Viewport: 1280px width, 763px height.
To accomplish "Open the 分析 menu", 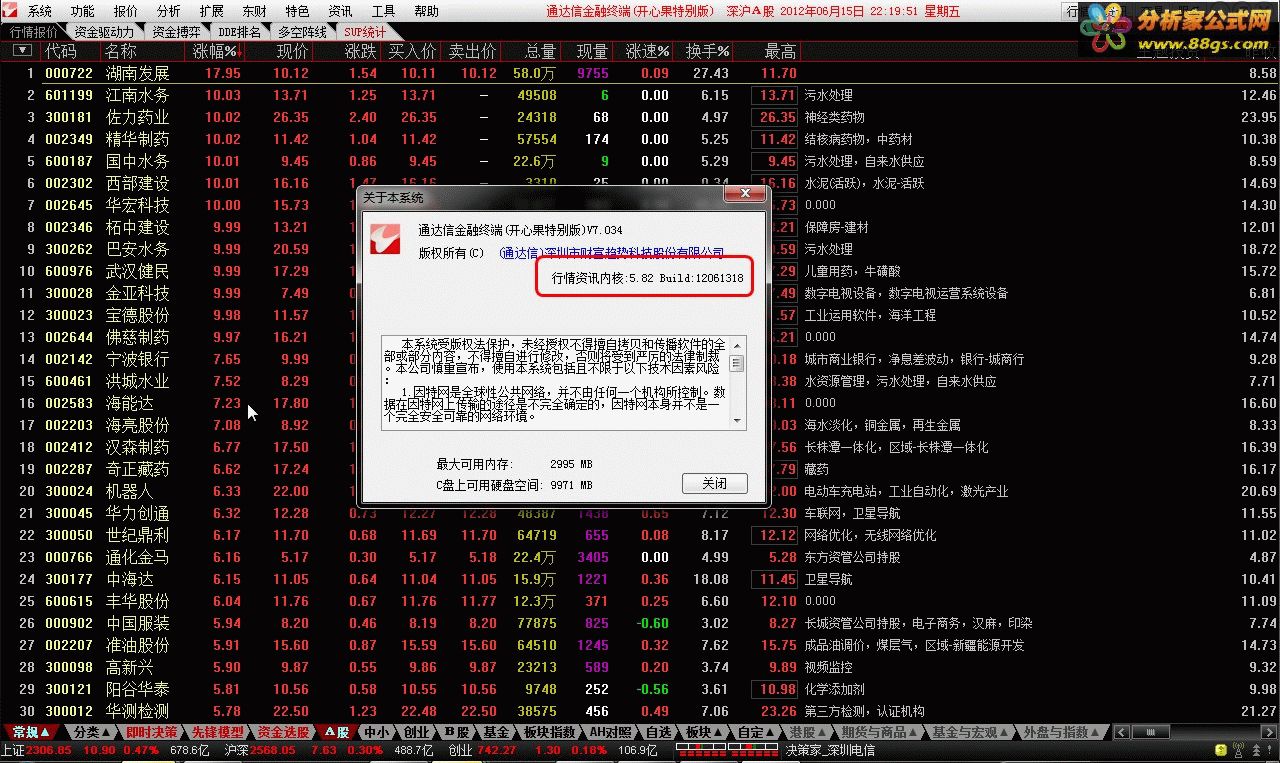I will (169, 11).
